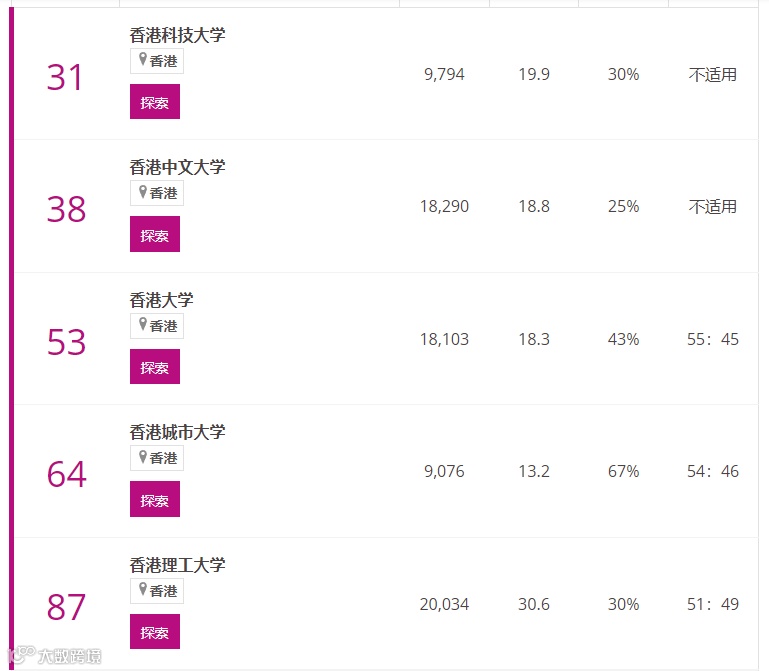
Task: Click the 探索 button for 香港大学
Action: point(154,366)
